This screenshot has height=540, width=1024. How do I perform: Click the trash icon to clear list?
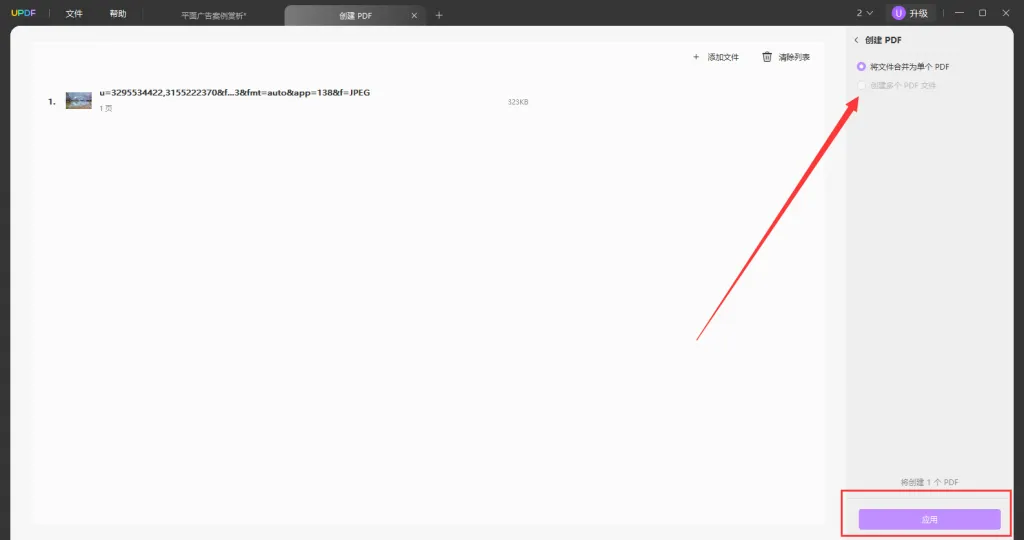click(767, 58)
